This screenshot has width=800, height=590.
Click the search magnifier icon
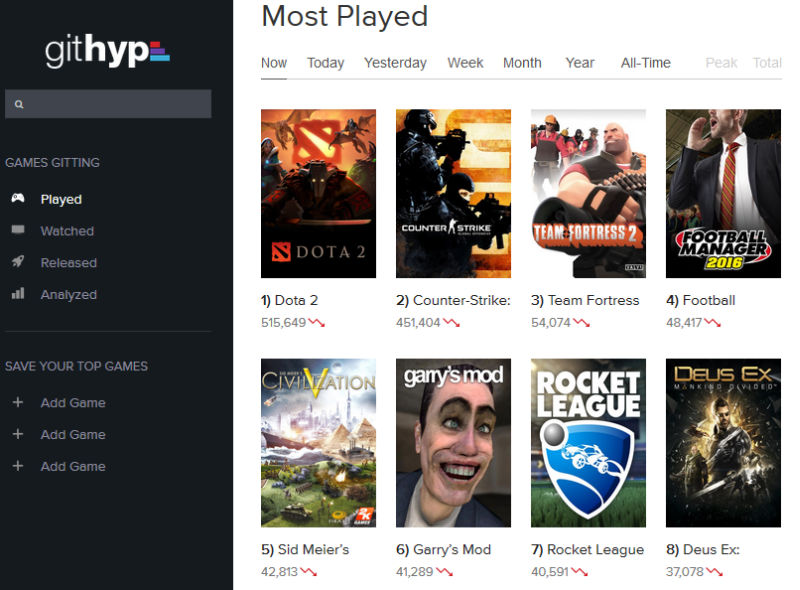(19, 104)
